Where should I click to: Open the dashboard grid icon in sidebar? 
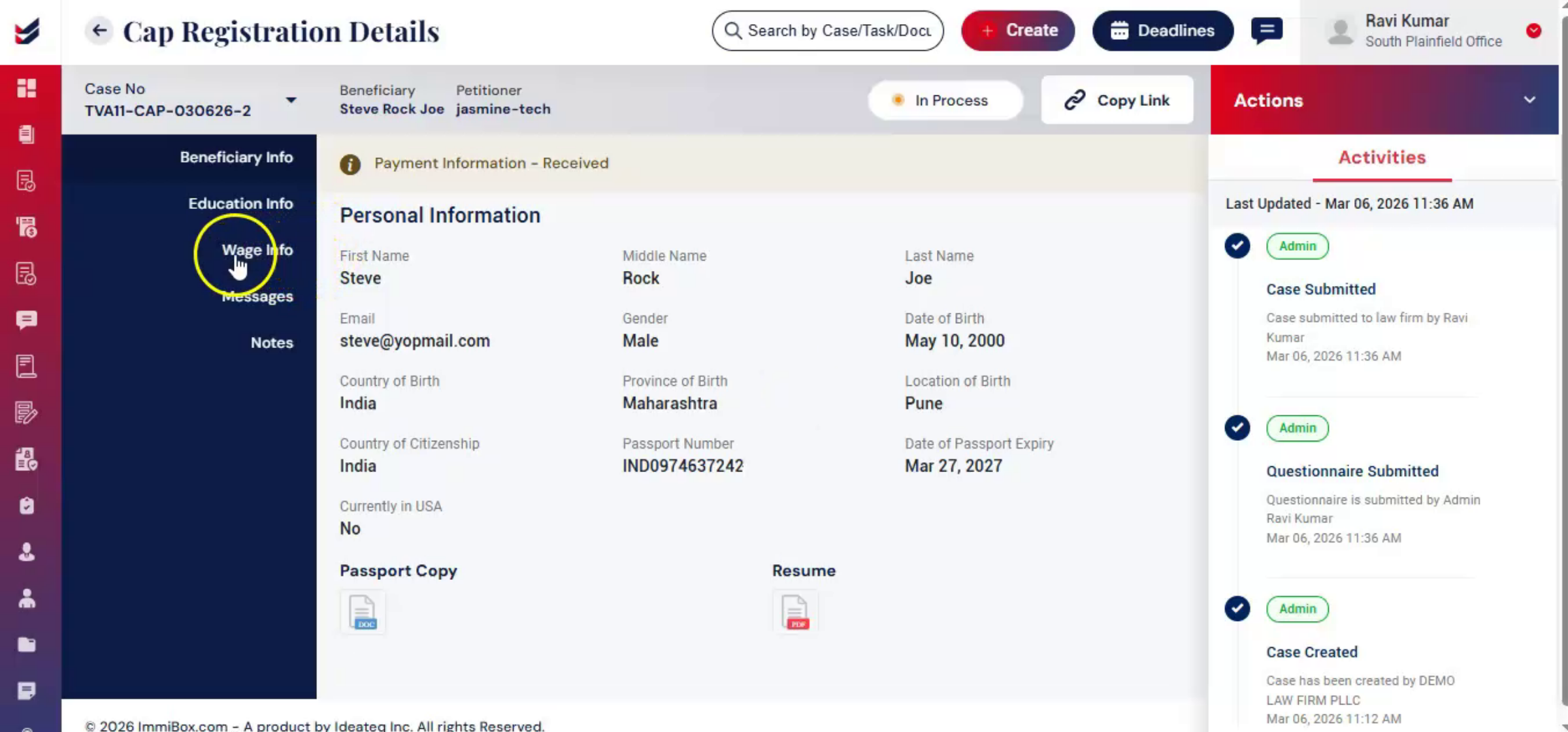click(x=26, y=88)
